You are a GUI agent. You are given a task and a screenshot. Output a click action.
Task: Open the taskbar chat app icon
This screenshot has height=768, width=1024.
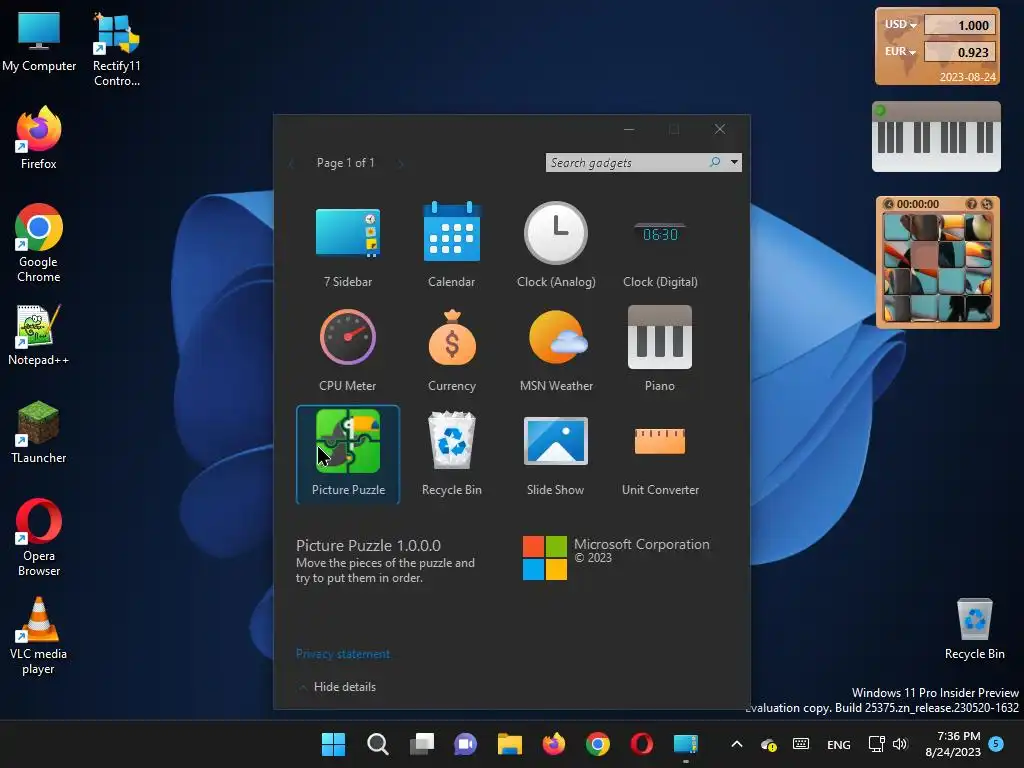(465, 744)
